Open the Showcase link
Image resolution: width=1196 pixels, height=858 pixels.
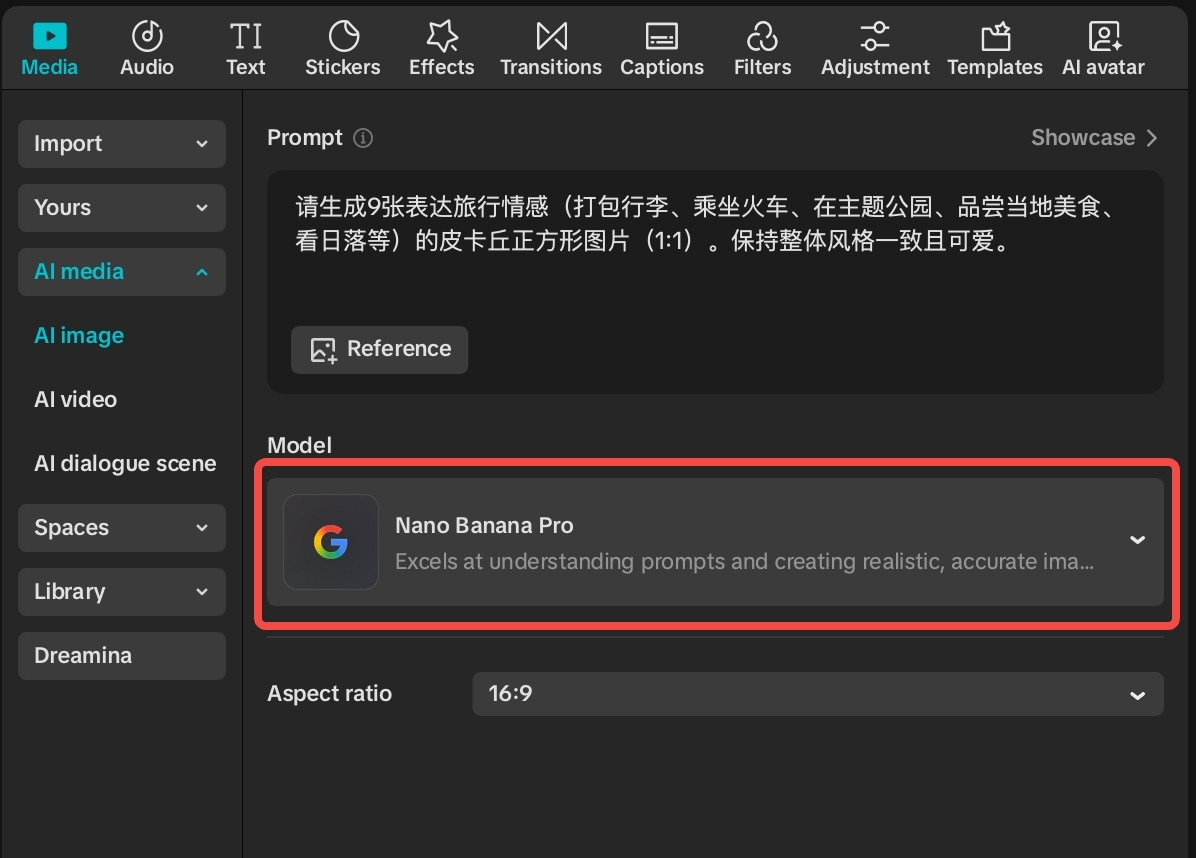point(1094,137)
